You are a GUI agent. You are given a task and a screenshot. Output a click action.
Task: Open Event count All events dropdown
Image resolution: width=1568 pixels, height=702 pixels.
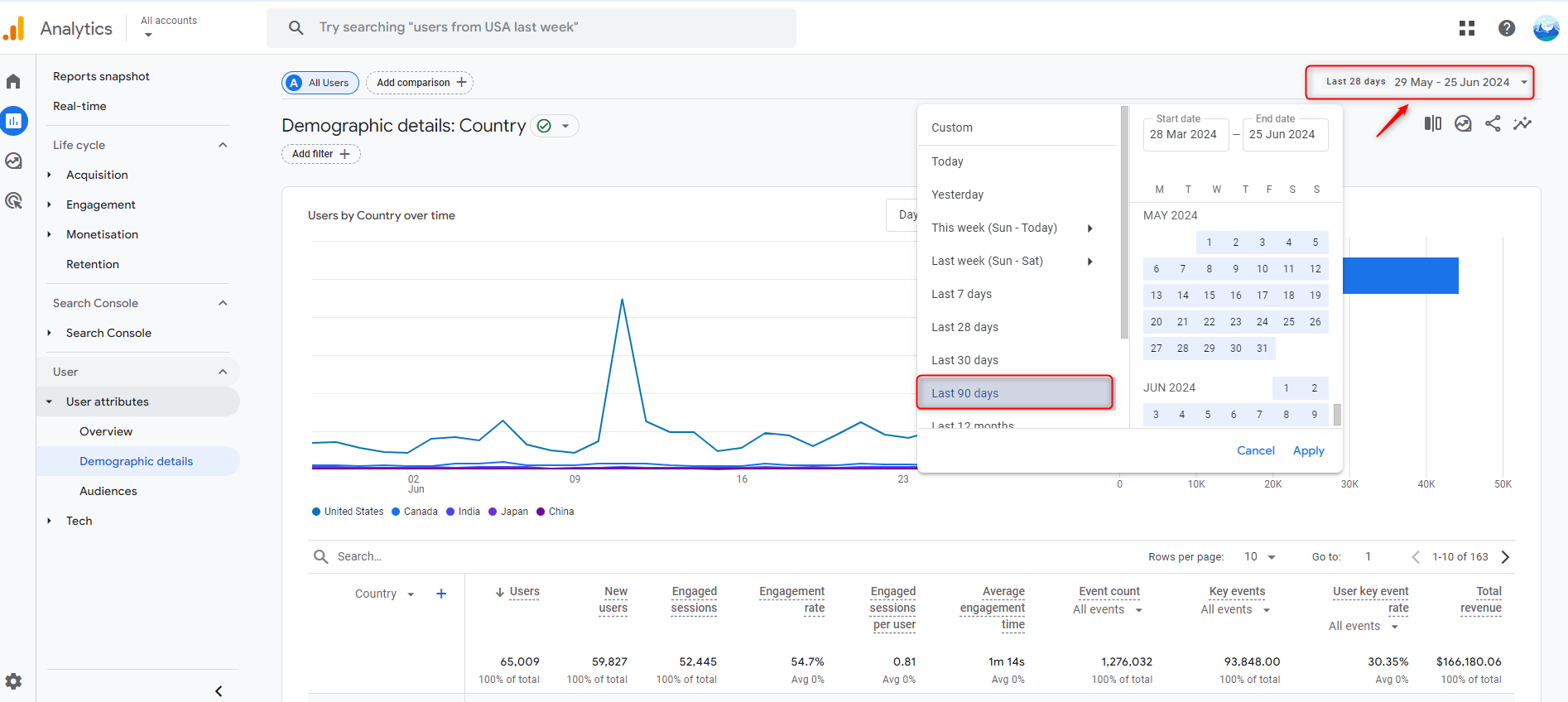point(1108,610)
